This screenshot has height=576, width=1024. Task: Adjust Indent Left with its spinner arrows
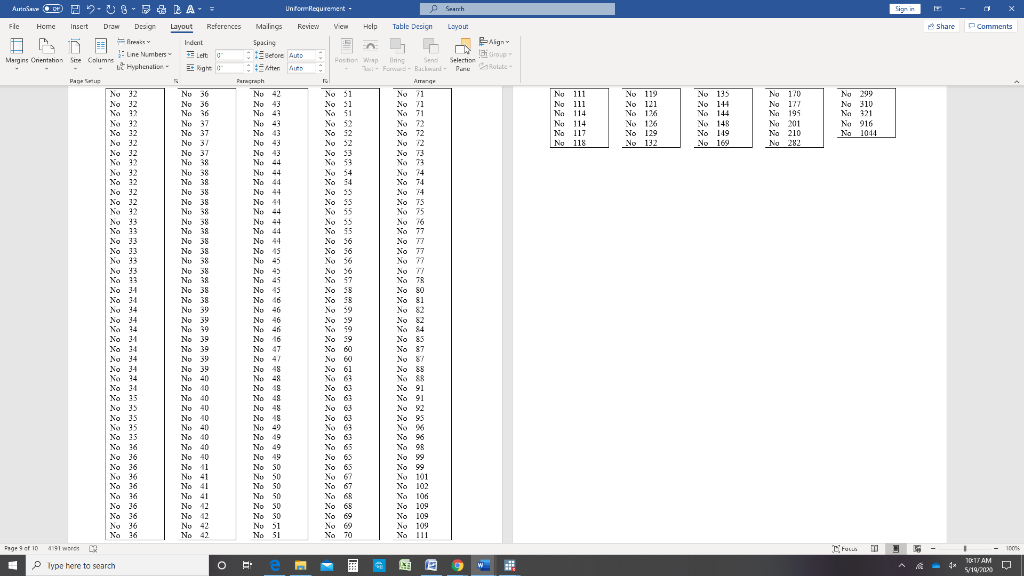(x=248, y=56)
